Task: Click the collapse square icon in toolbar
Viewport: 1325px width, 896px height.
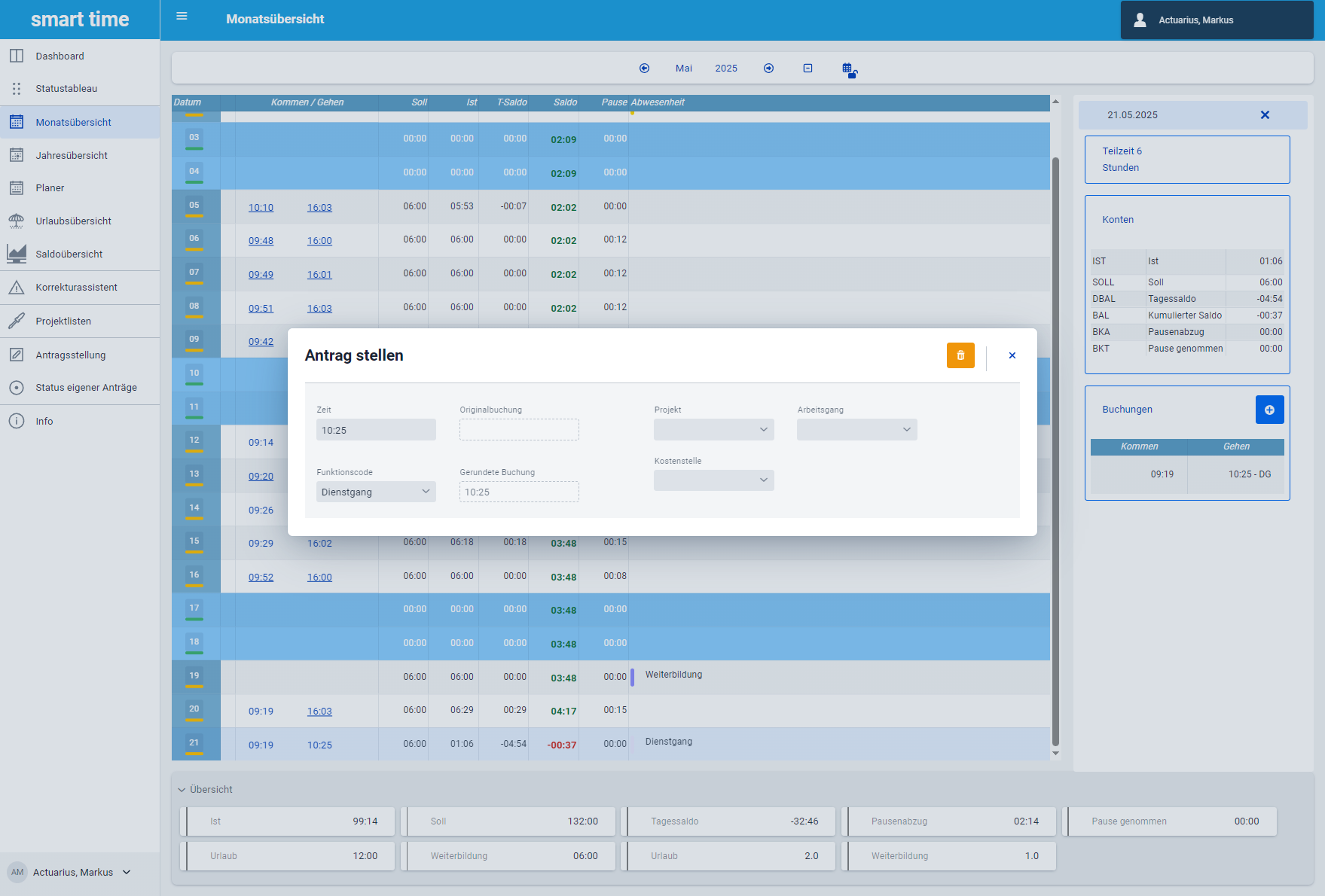Action: (x=808, y=69)
